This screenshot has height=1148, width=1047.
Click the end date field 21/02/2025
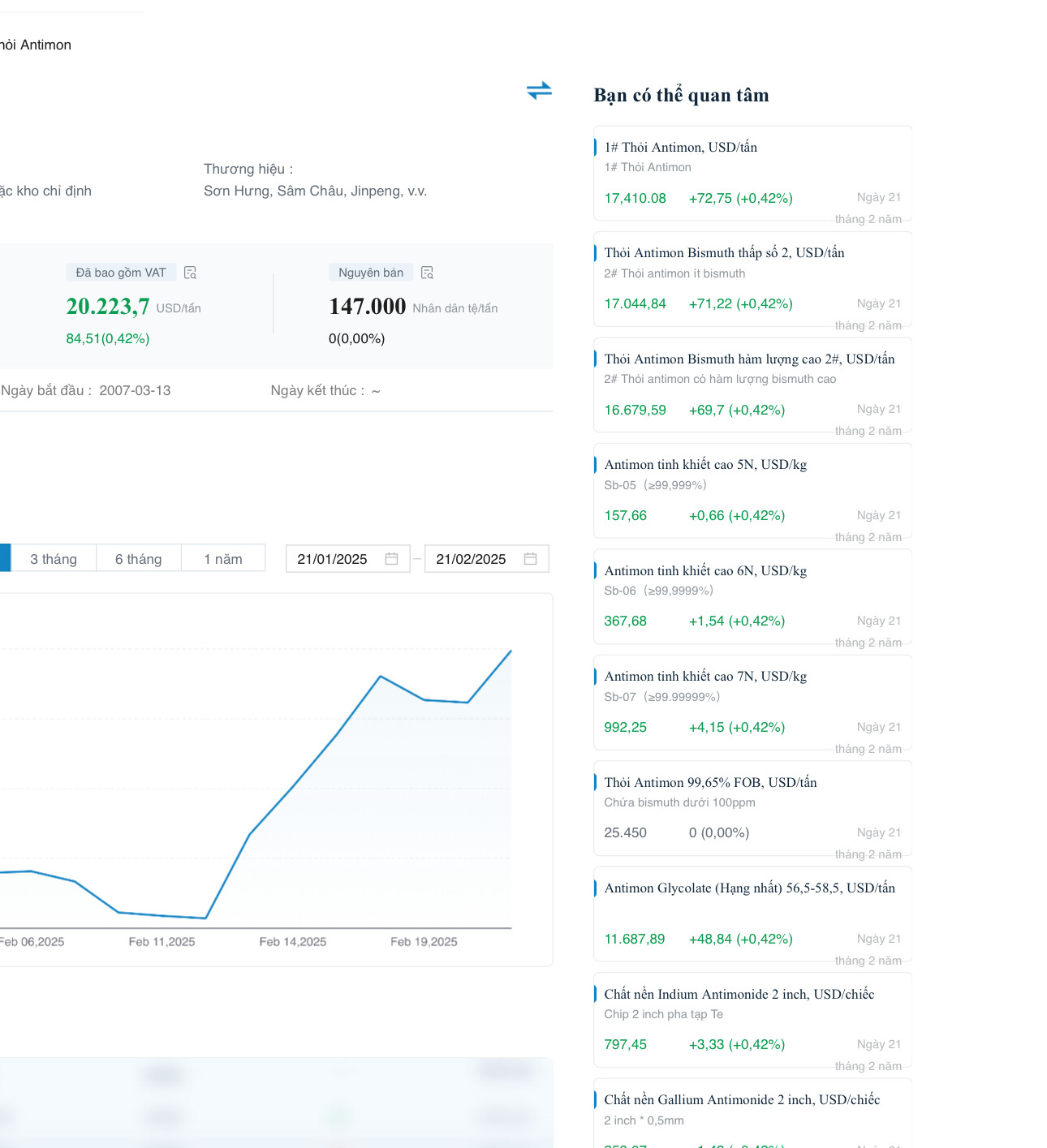487,559
